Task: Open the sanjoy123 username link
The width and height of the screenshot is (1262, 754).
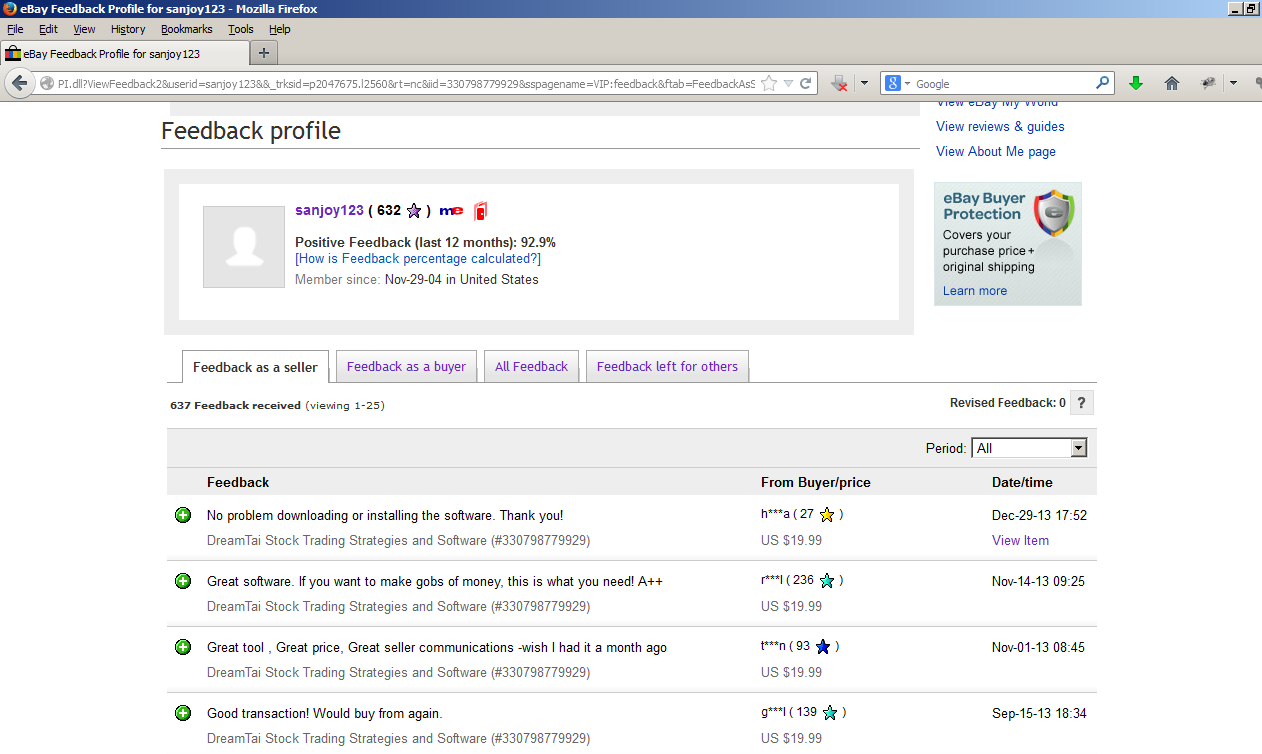Action: click(x=329, y=210)
